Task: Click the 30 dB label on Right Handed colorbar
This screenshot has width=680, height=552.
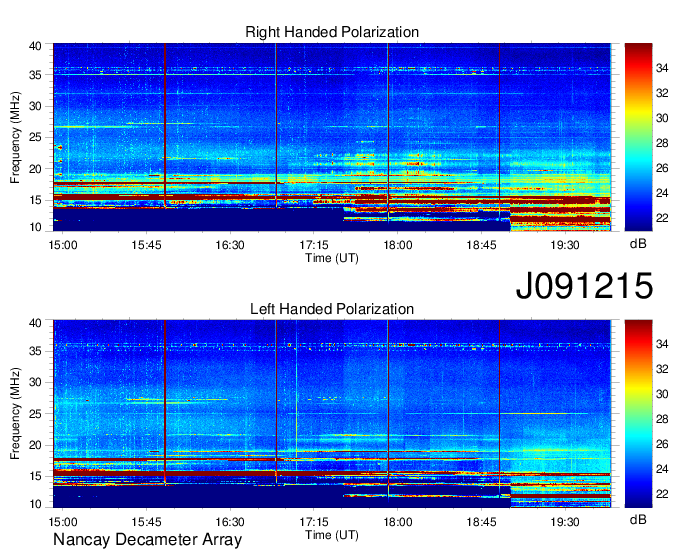Action: click(662, 118)
